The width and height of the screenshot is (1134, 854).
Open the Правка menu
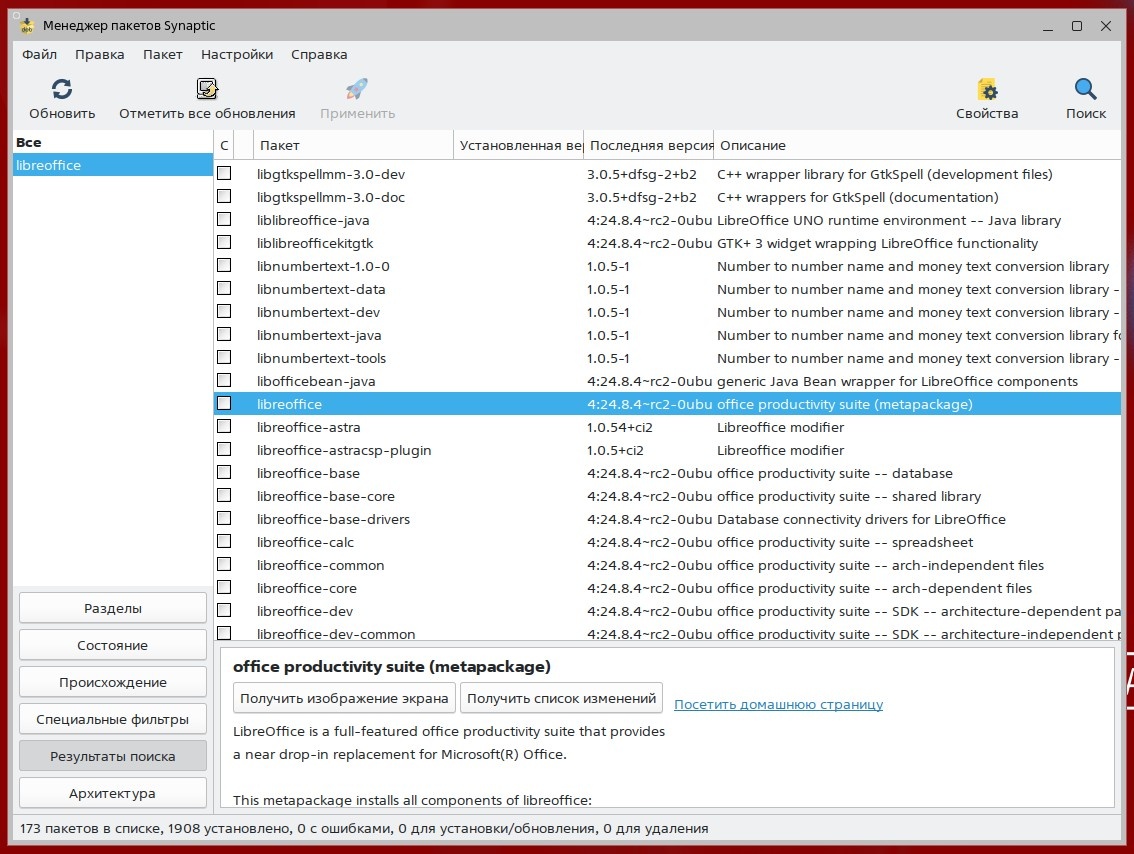[100, 54]
